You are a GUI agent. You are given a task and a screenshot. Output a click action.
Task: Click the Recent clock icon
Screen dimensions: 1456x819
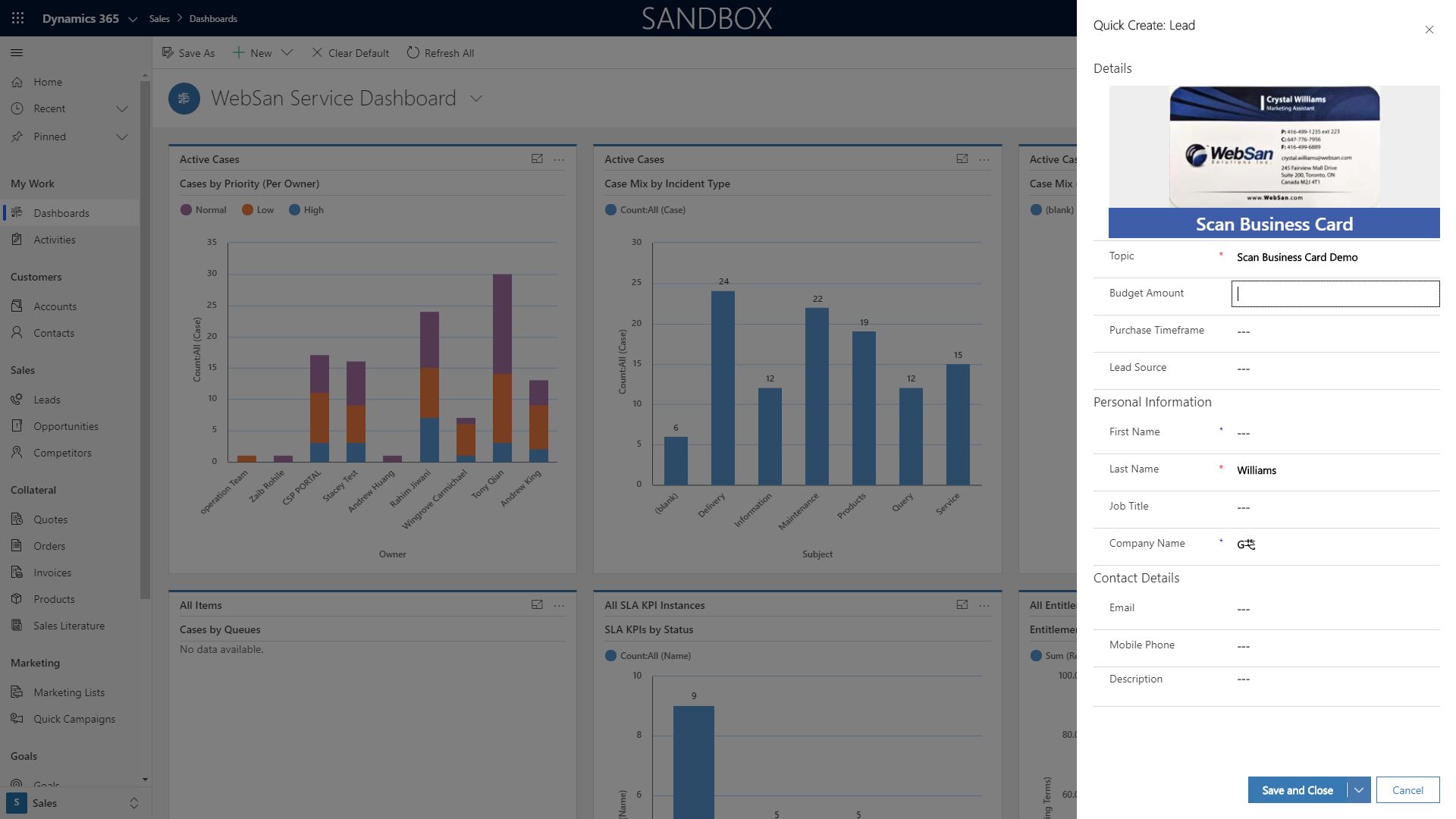(x=17, y=108)
